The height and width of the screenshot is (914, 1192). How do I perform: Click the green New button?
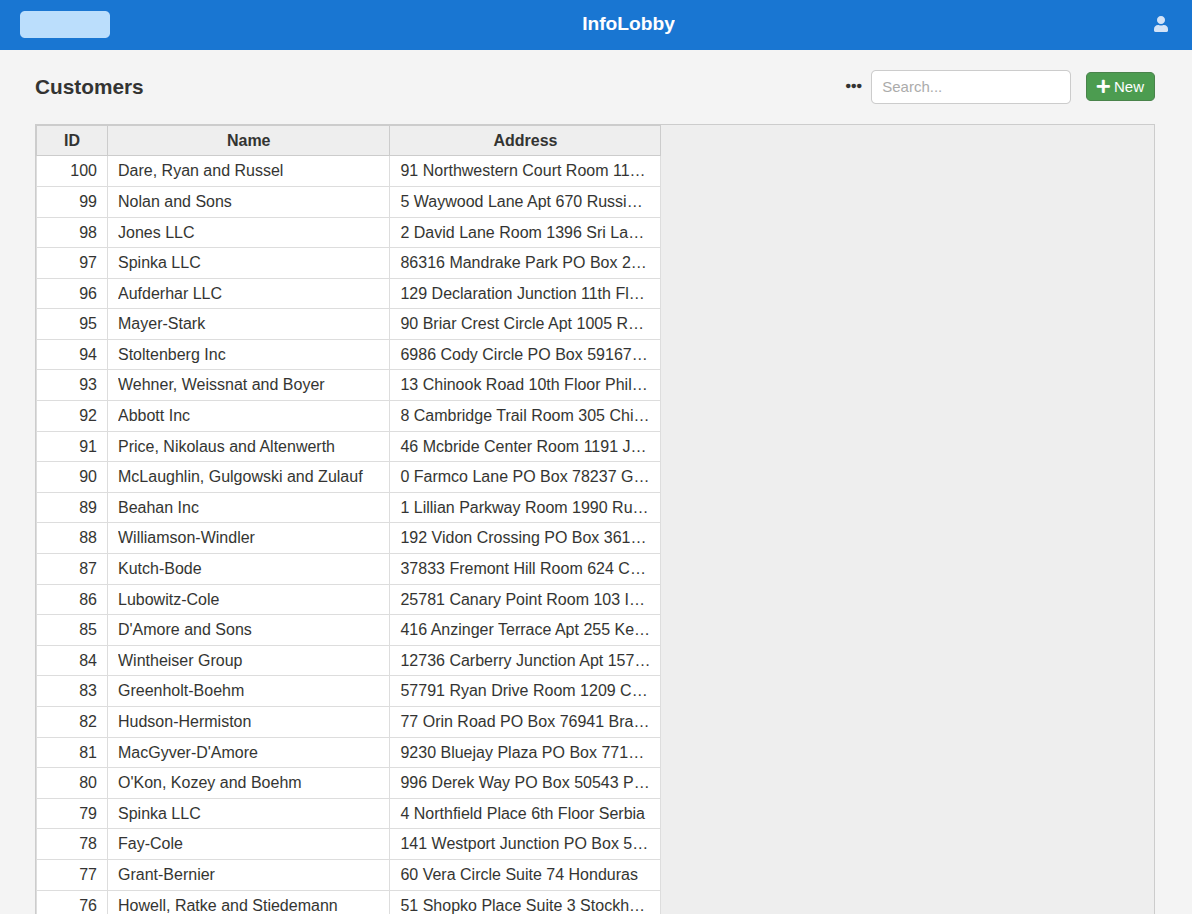click(x=1120, y=87)
